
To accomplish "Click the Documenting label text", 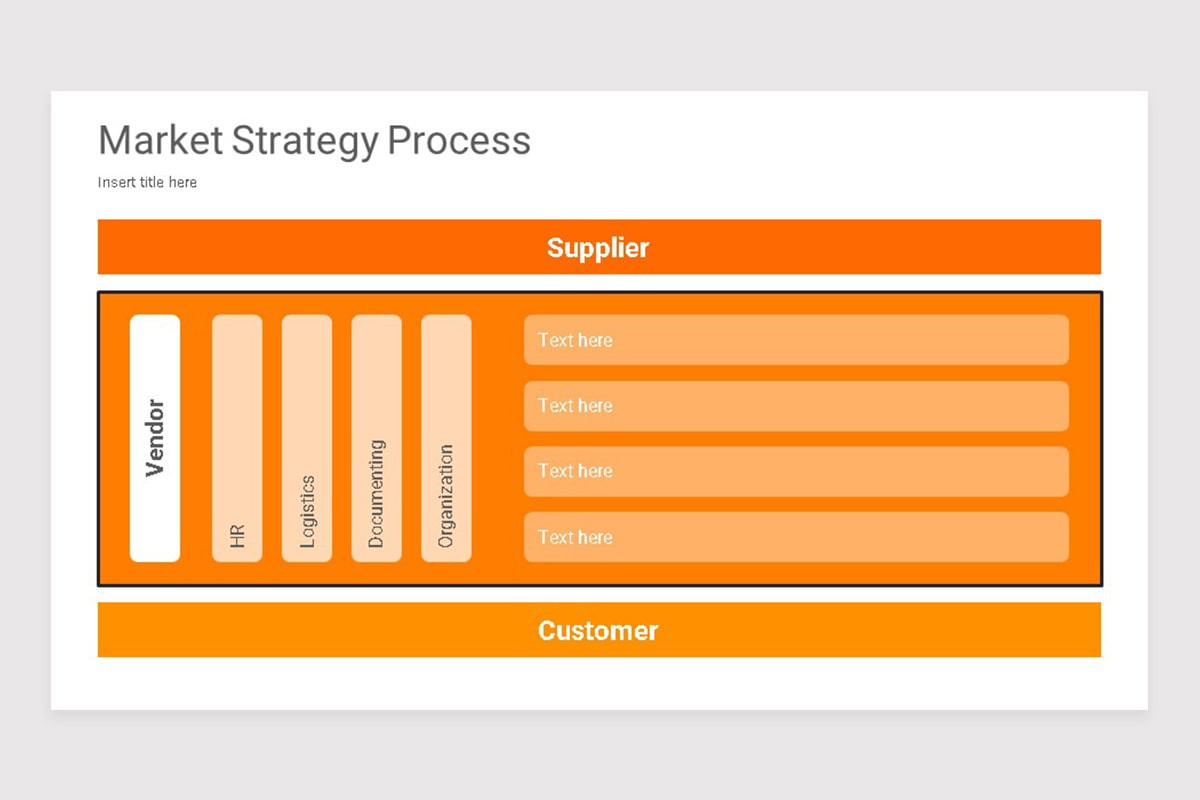I will [376, 494].
